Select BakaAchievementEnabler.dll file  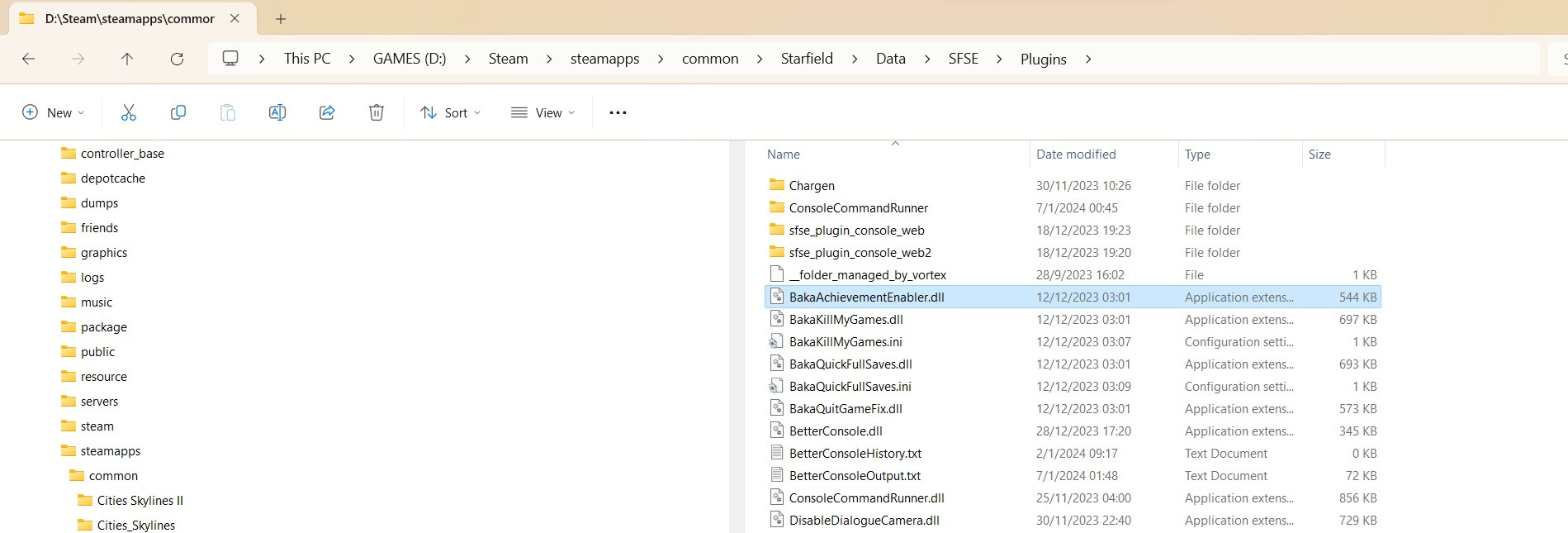tap(1073, 297)
